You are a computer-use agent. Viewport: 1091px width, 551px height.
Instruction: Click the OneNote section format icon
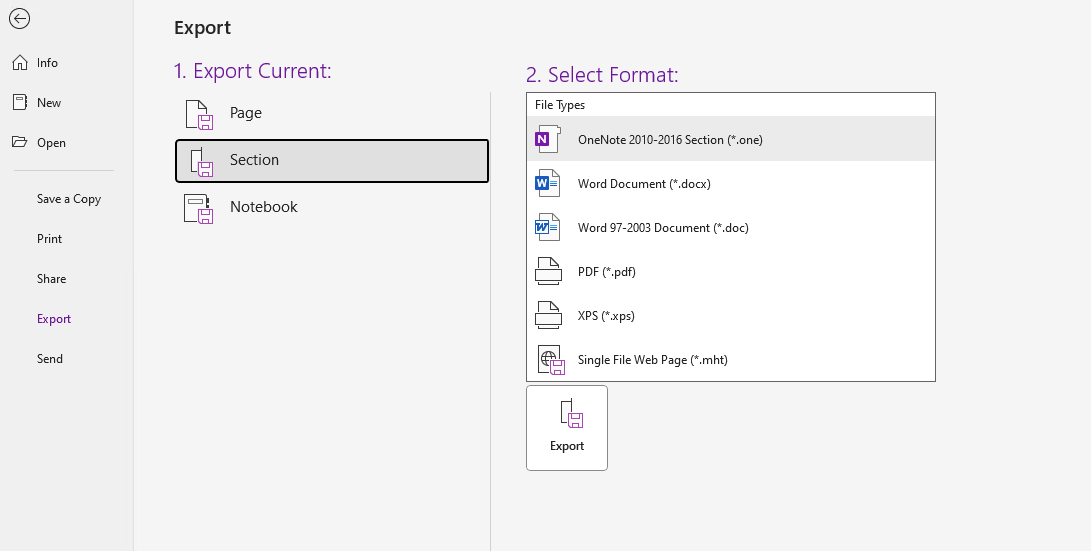(x=547, y=140)
